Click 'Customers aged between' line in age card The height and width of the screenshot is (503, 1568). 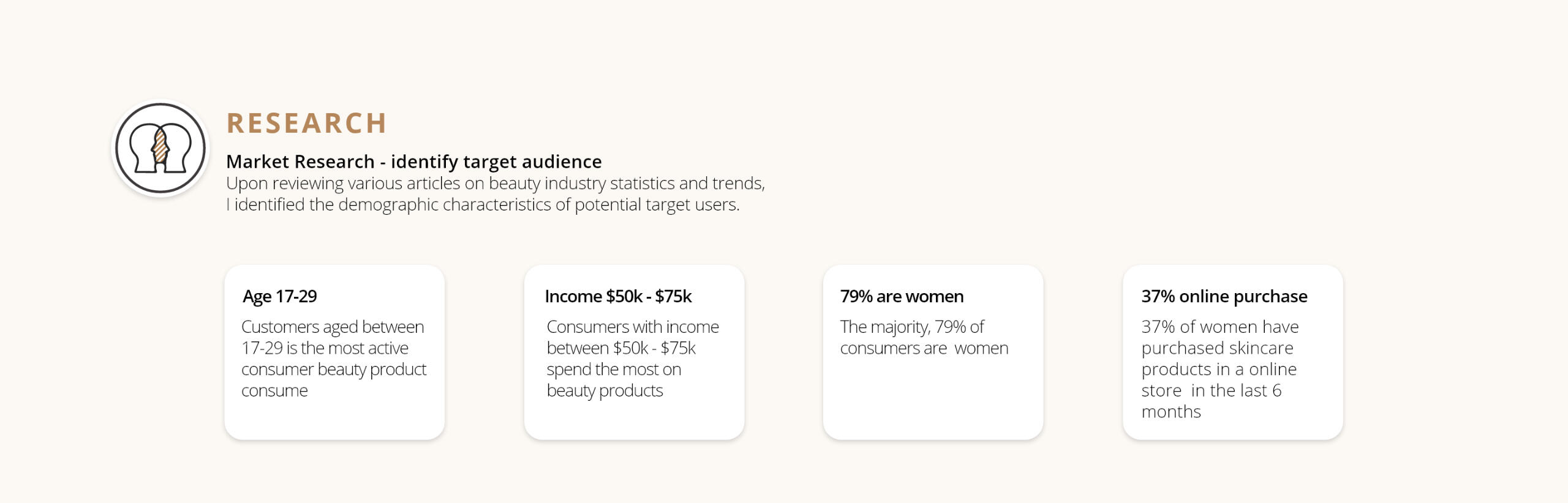[x=333, y=327]
